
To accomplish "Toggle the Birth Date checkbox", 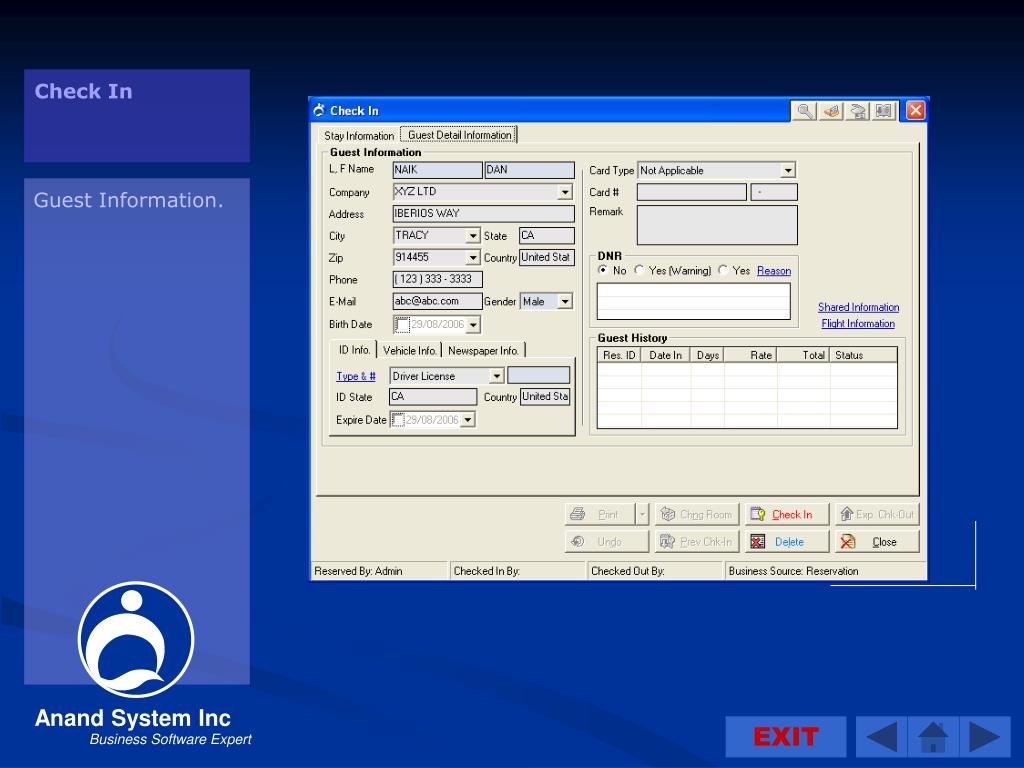I will click(402, 324).
